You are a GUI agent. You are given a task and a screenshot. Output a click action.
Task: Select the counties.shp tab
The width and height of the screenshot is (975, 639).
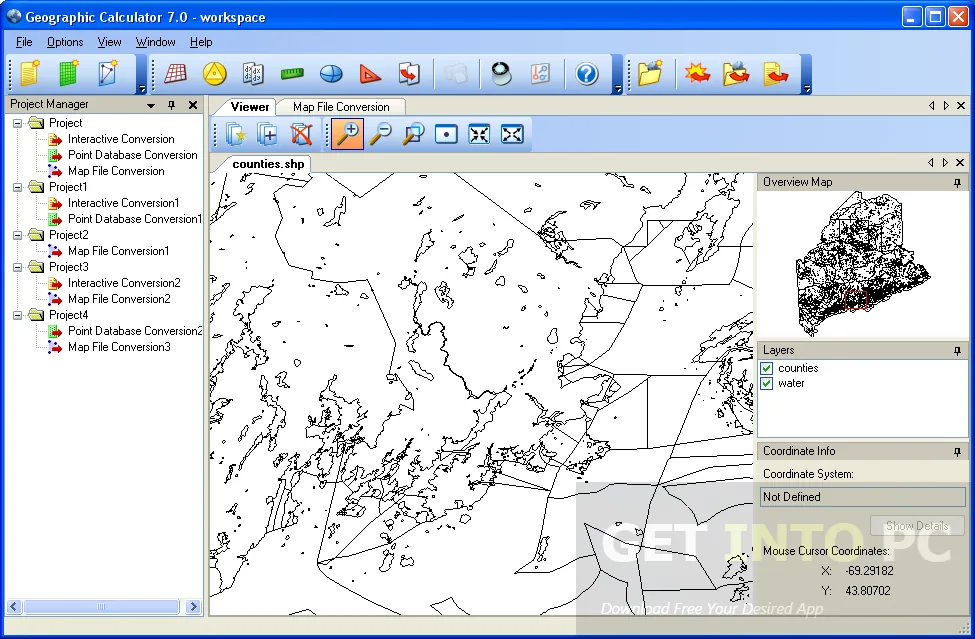(268, 164)
